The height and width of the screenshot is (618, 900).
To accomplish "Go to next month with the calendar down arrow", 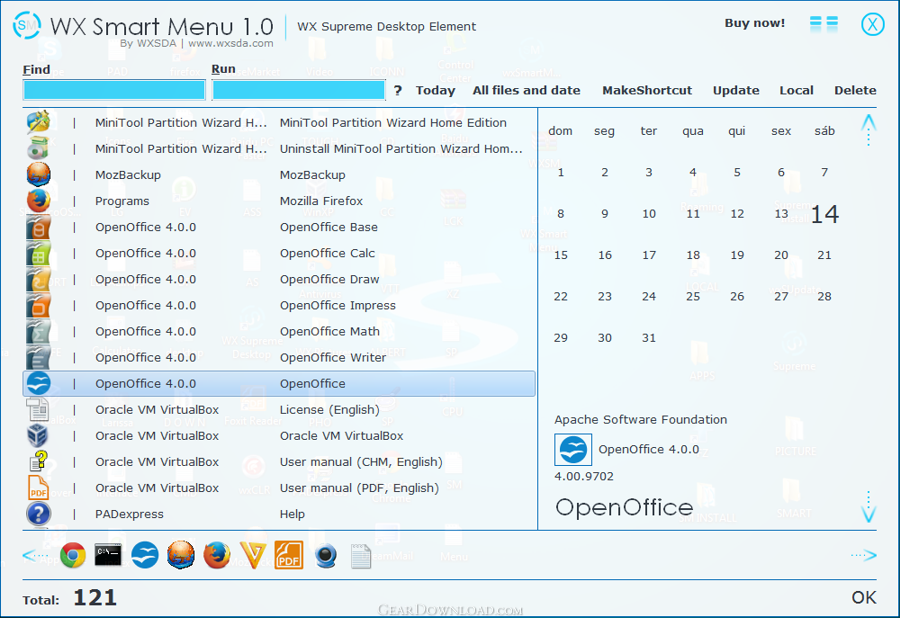I will click(868, 507).
